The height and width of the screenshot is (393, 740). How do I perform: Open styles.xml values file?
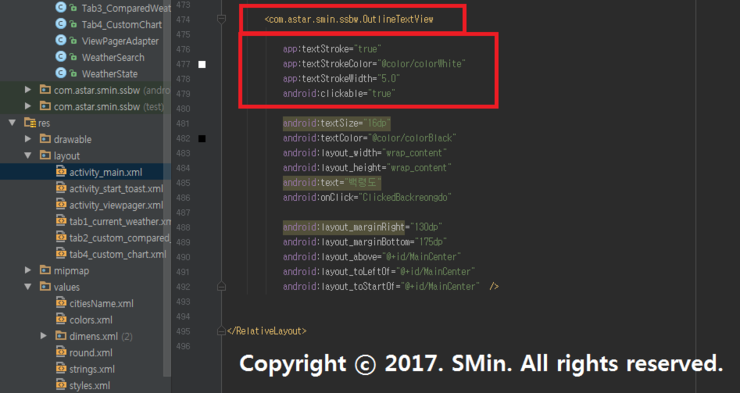point(90,385)
